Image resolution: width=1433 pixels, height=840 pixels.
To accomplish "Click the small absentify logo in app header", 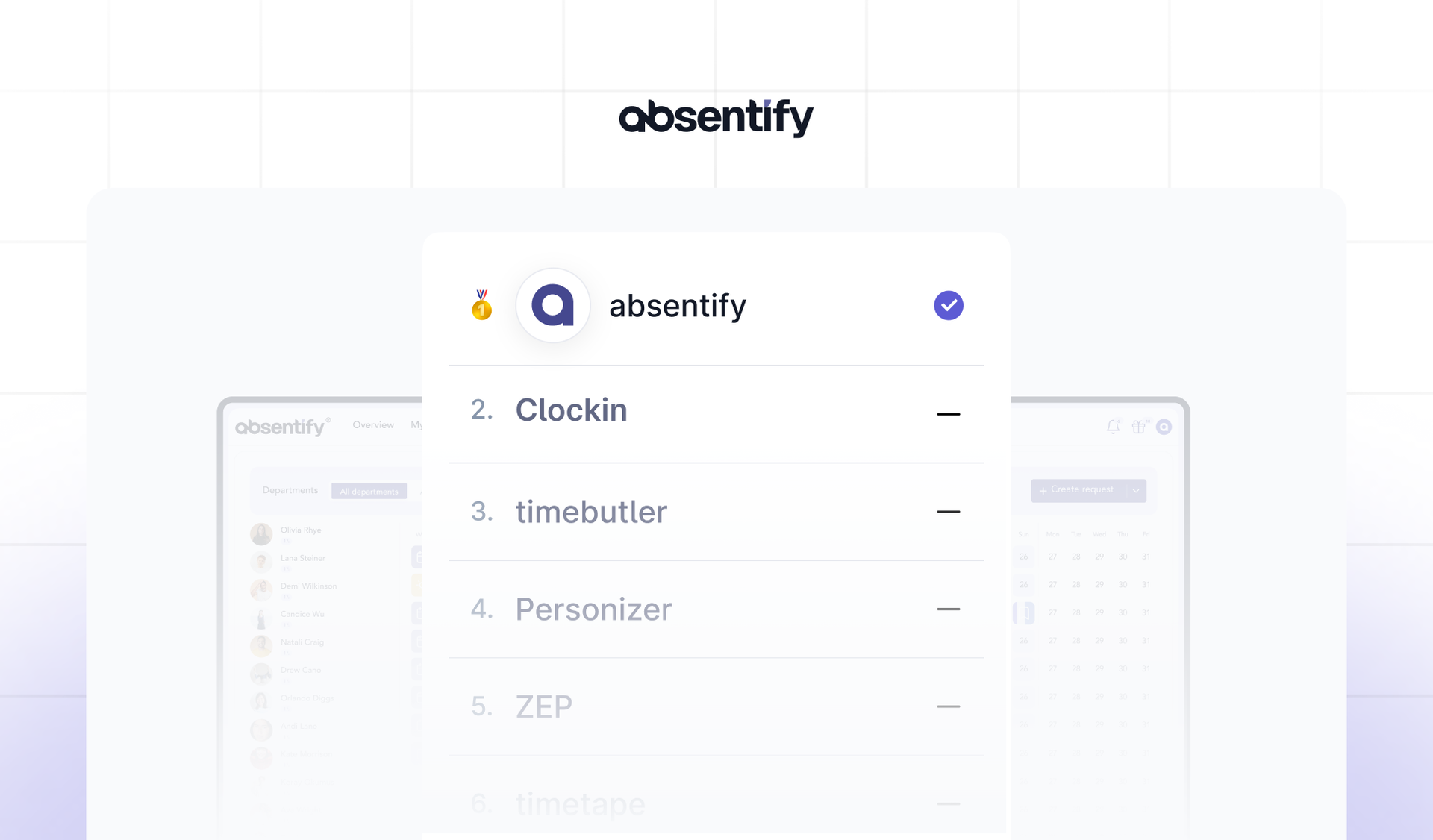I will point(283,427).
